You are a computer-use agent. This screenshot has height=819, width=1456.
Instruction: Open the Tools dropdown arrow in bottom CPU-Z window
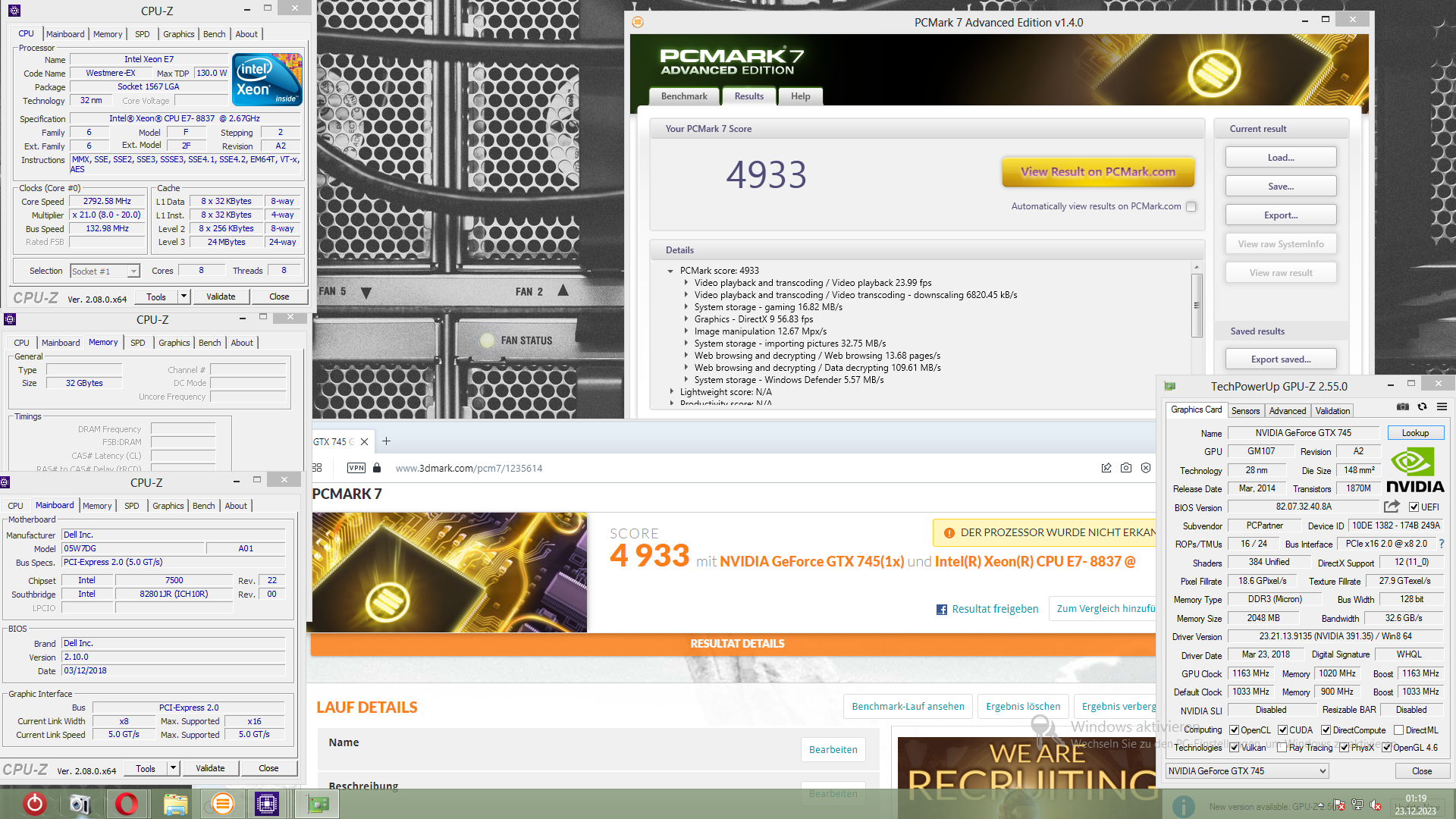(x=173, y=768)
